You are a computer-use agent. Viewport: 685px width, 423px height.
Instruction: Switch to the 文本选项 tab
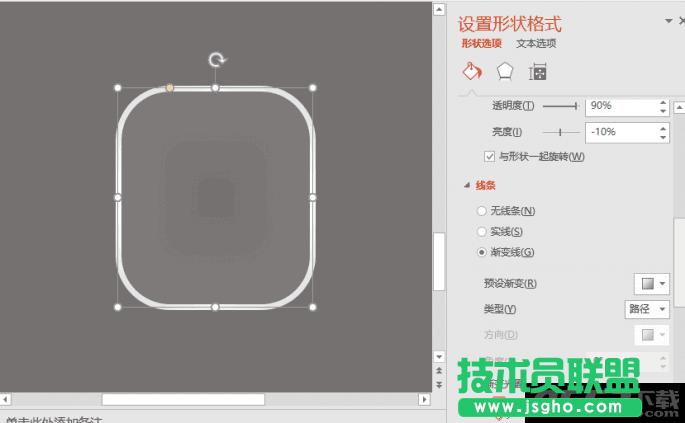pos(536,43)
